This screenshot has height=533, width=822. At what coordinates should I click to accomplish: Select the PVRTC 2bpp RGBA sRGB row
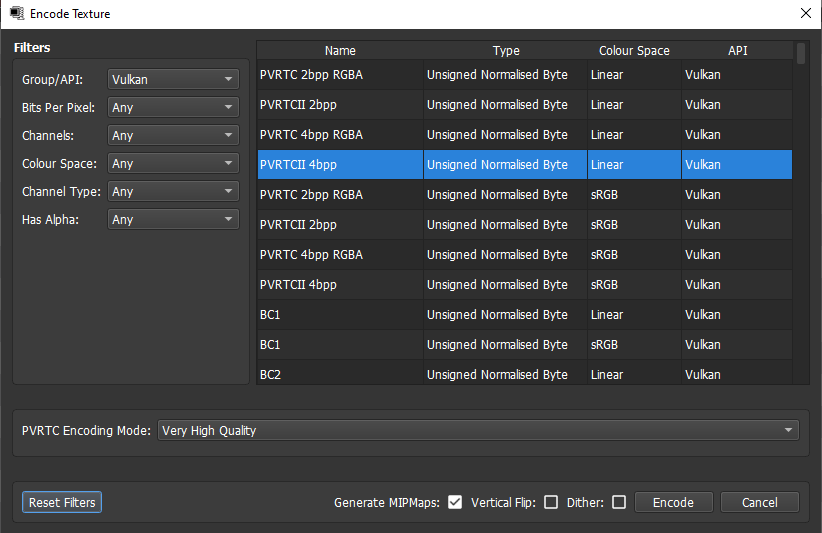525,194
